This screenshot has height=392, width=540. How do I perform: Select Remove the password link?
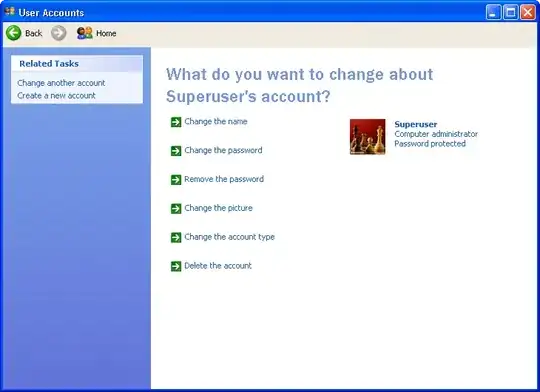(224, 179)
